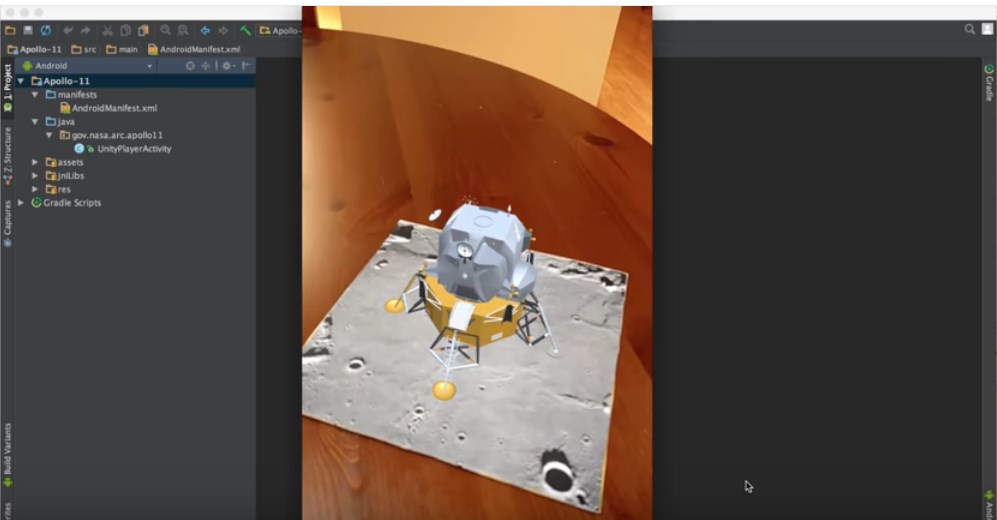
Task: Select Apollo-11 in the breadcrumb bar
Action: [x=34, y=49]
